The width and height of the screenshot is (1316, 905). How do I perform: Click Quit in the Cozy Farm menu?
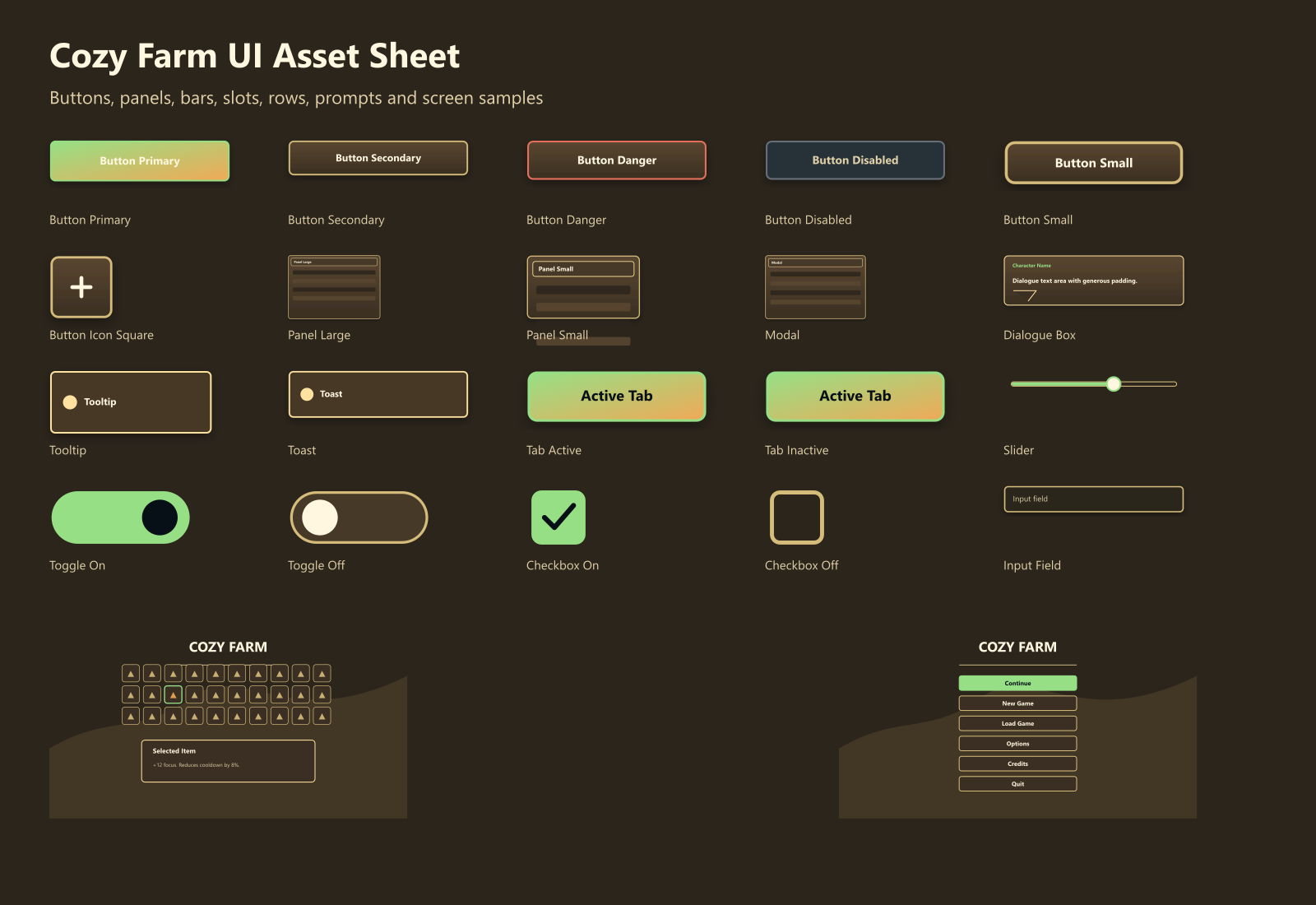(1017, 784)
